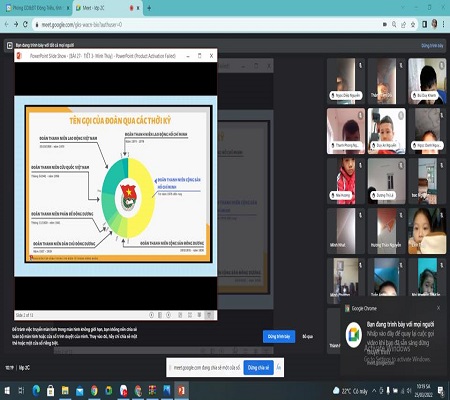
Task: Select the highlighted Slide Show view icon
Action: point(209,315)
